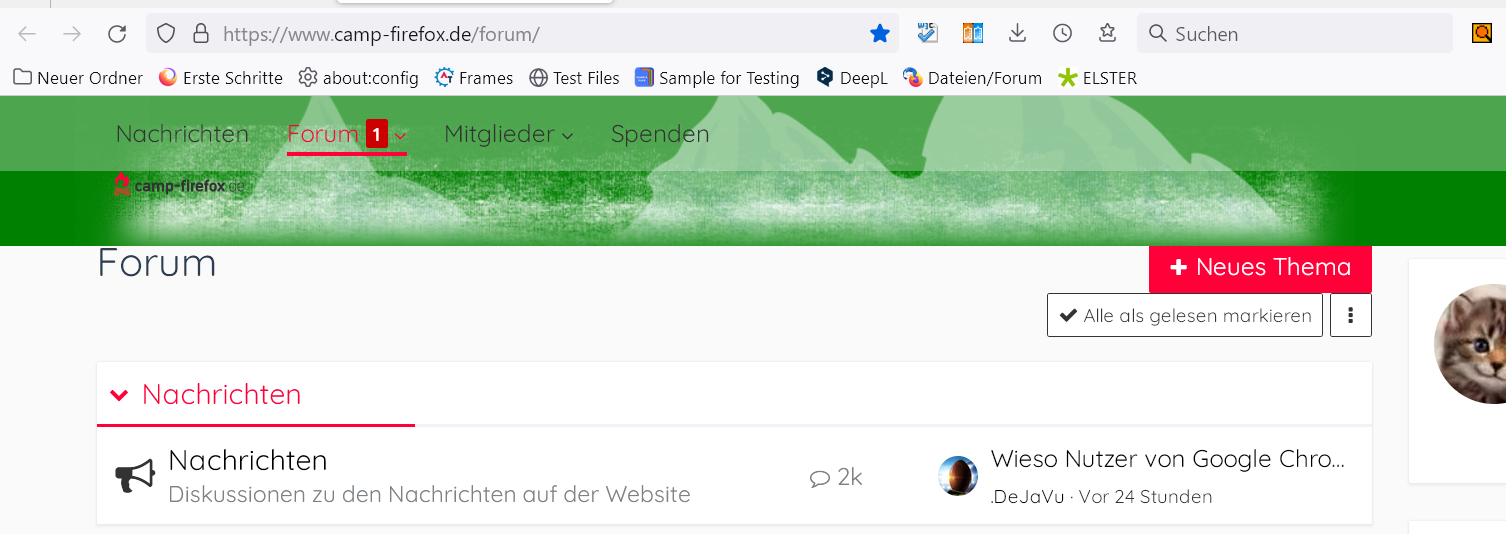Go to the Spenden navigation item
Image resolution: width=1506 pixels, height=534 pixels.
pyautogui.click(x=660, y=134)
